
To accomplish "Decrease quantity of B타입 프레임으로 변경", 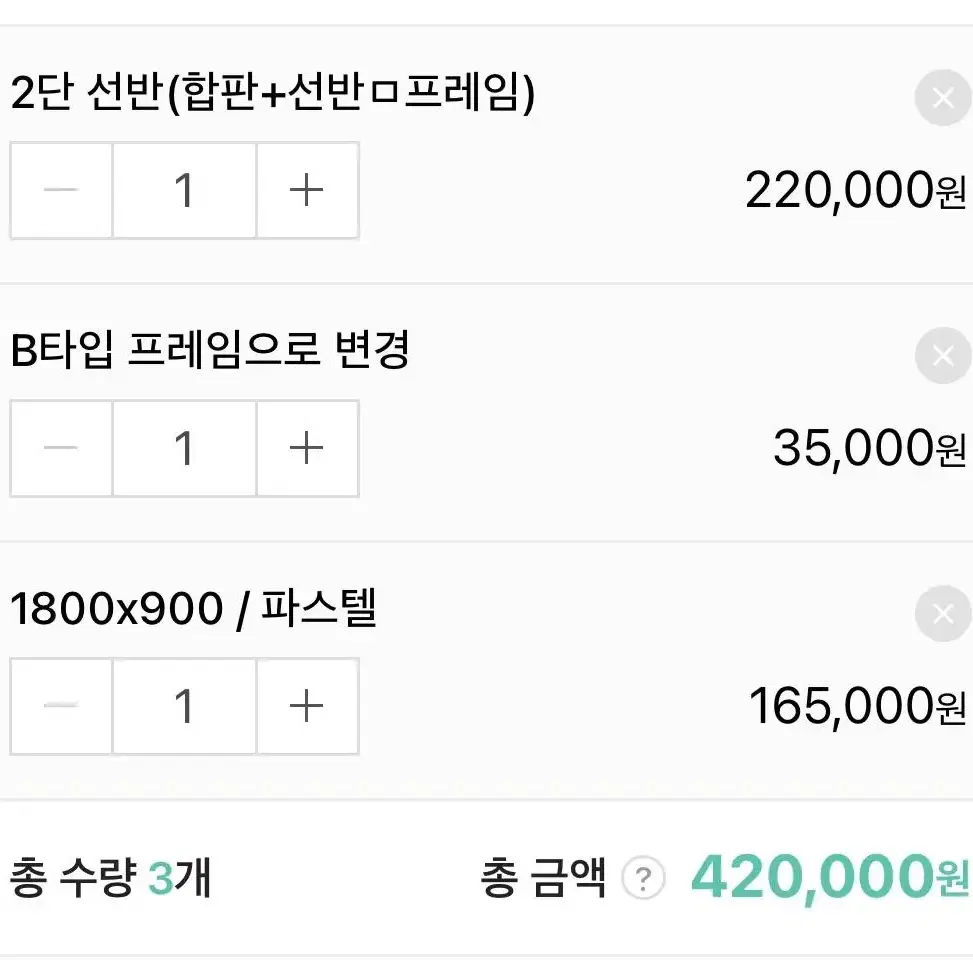I will point(61,448).
